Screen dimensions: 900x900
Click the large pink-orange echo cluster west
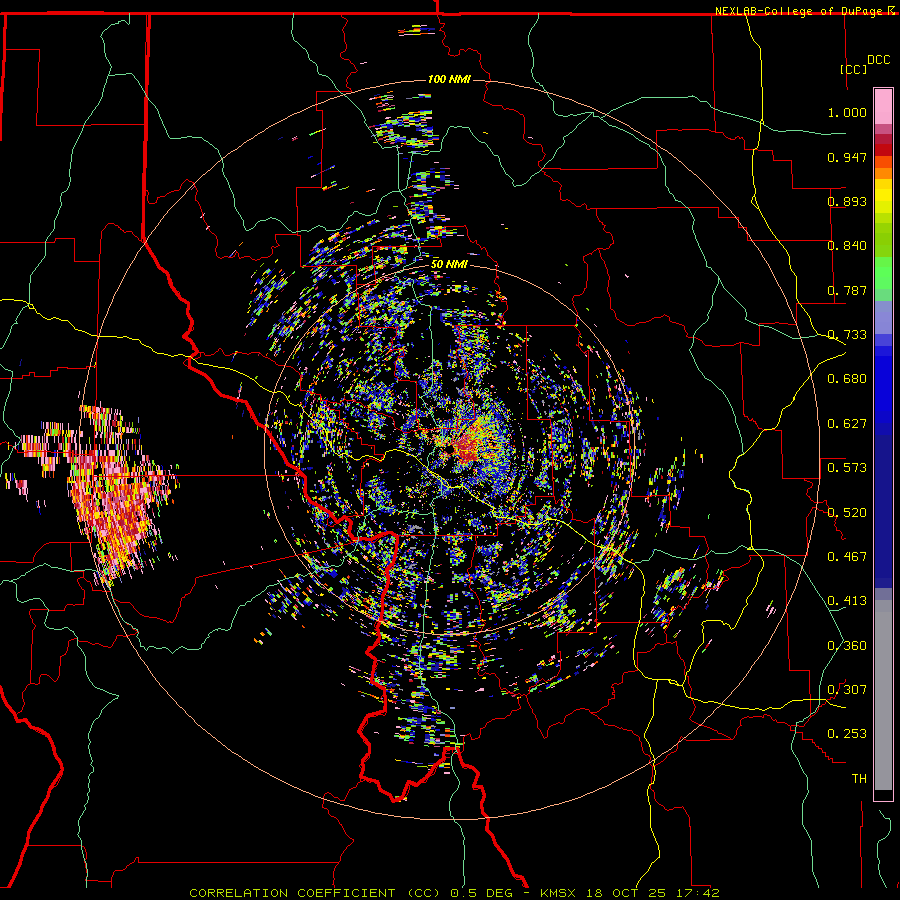(x=115, y=494)
